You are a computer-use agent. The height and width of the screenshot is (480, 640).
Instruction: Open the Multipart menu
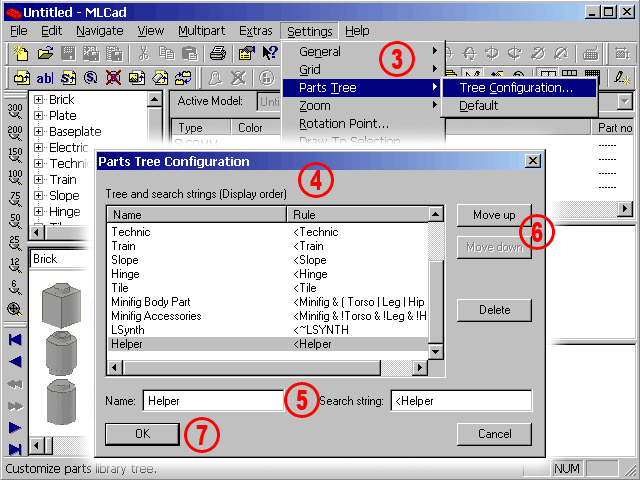(202, 31)
